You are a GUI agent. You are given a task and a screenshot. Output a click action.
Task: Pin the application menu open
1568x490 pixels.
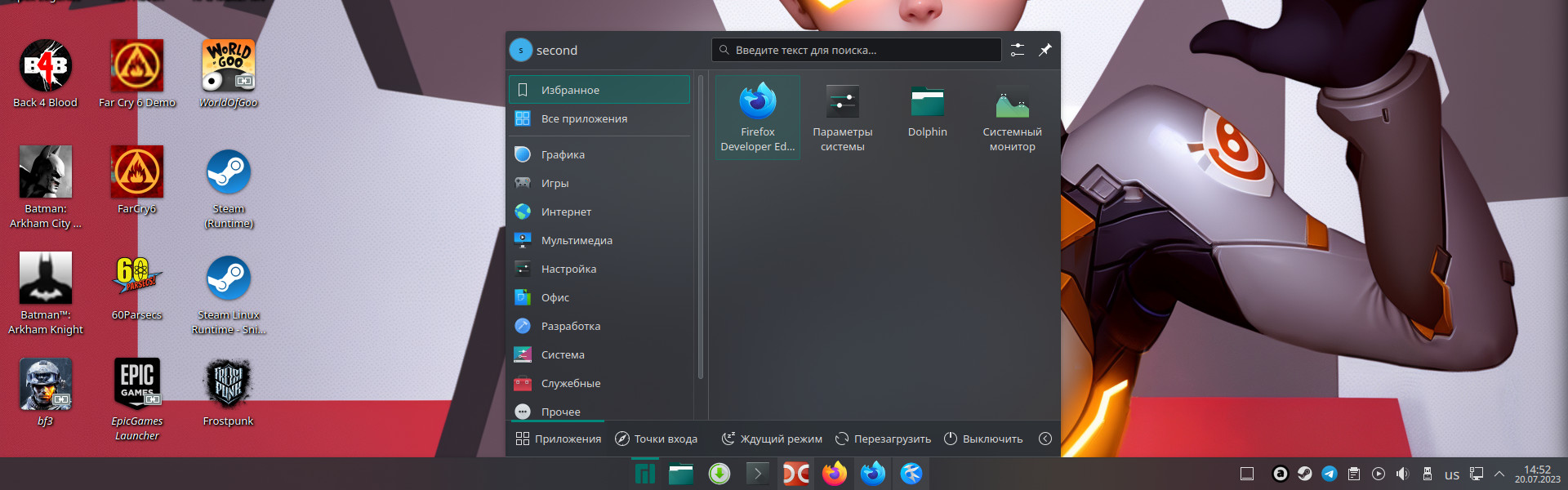coord(1045,50)
